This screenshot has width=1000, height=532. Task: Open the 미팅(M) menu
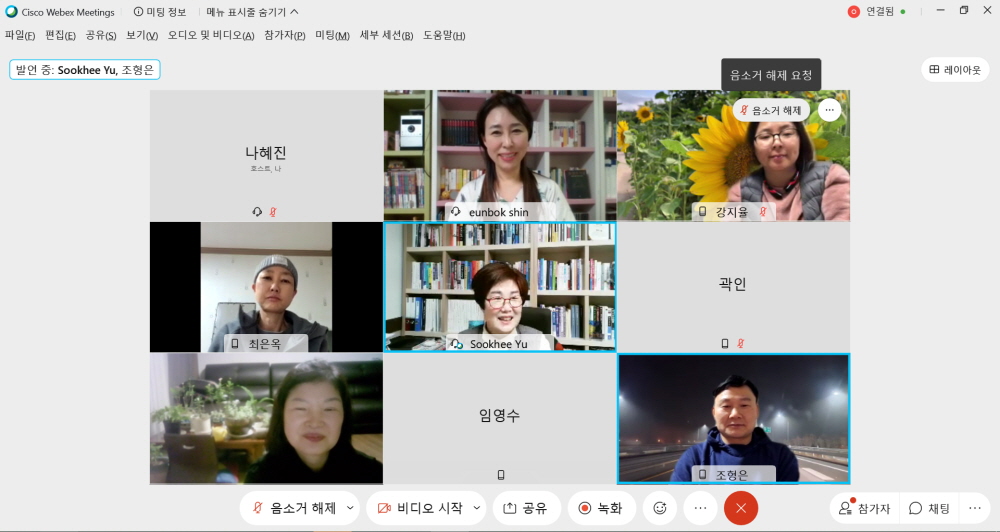[332, 36]
